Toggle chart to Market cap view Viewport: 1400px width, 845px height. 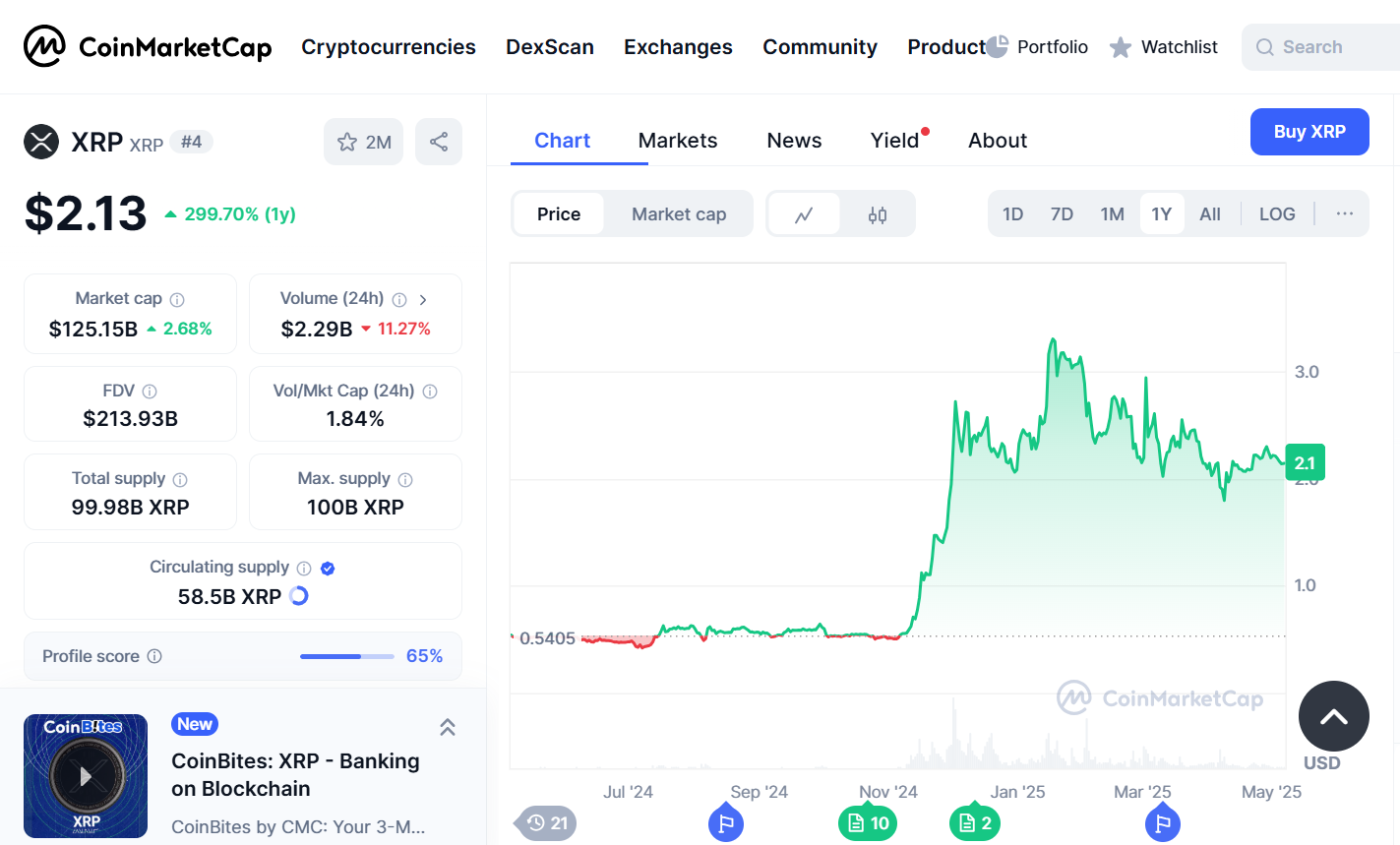[679, 214]
